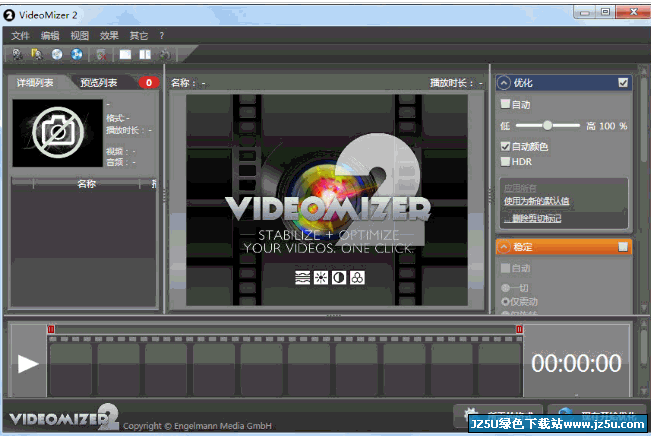
Task: Collapse the 优化 panel with its chevron
Action: [504, 83]
